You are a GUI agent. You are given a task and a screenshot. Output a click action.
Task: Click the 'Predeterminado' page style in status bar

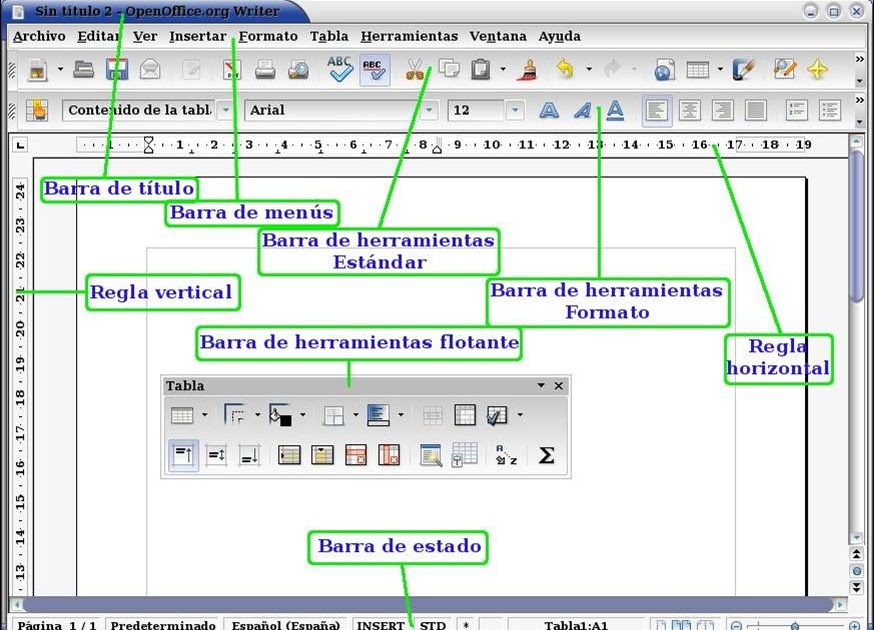(x=163, y=624)
